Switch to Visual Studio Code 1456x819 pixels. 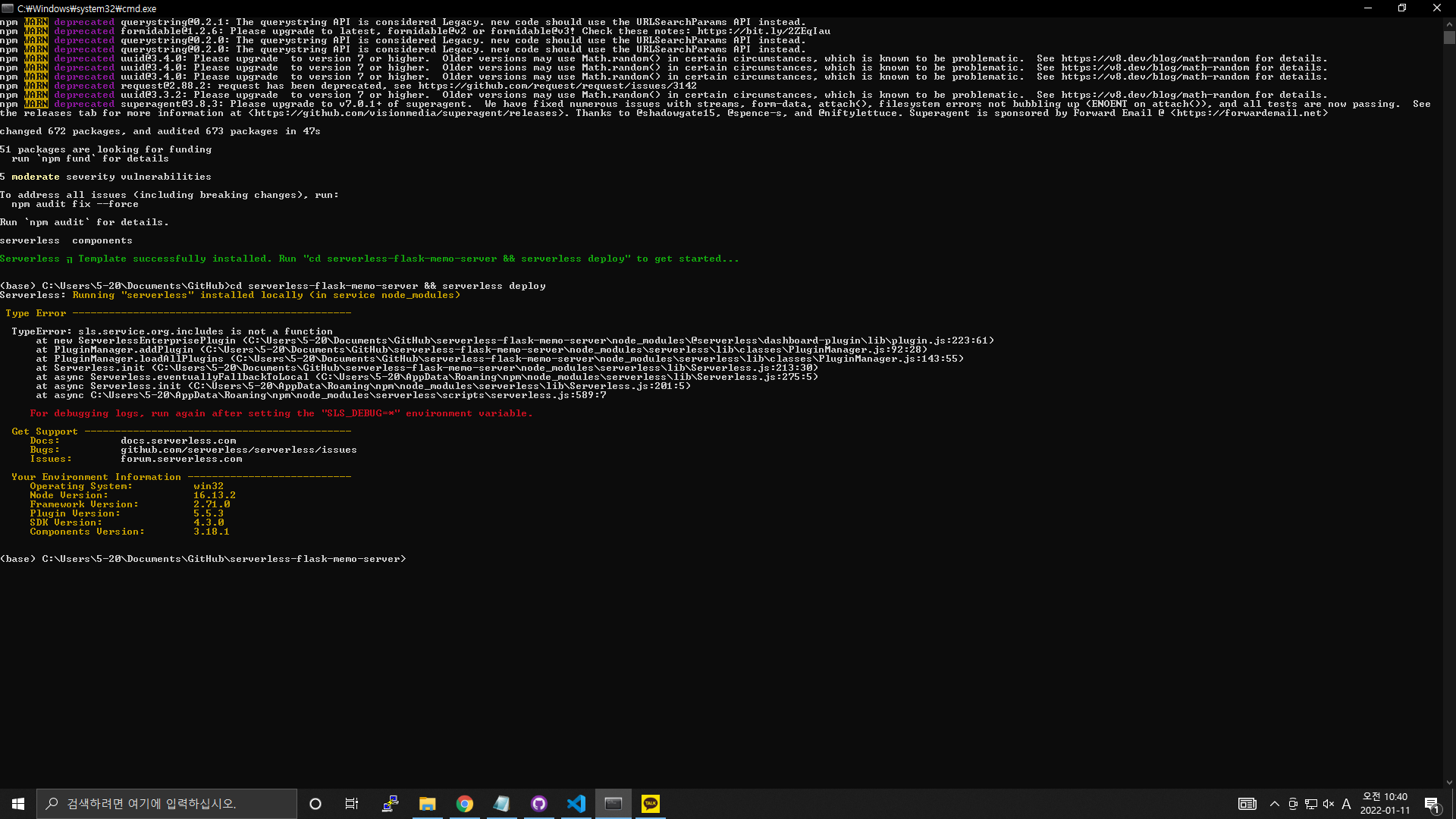pyautogui.click(x=576, y=804)
